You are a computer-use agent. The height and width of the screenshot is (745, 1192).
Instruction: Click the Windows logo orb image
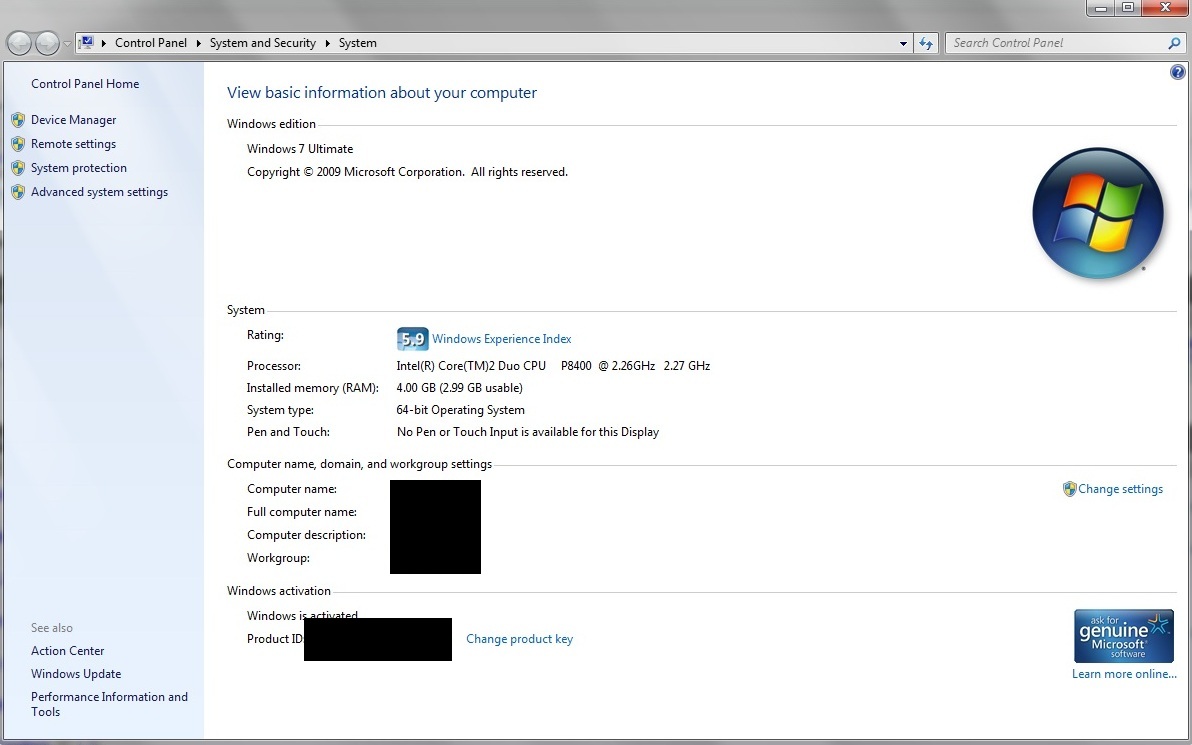pos(1098,213)
